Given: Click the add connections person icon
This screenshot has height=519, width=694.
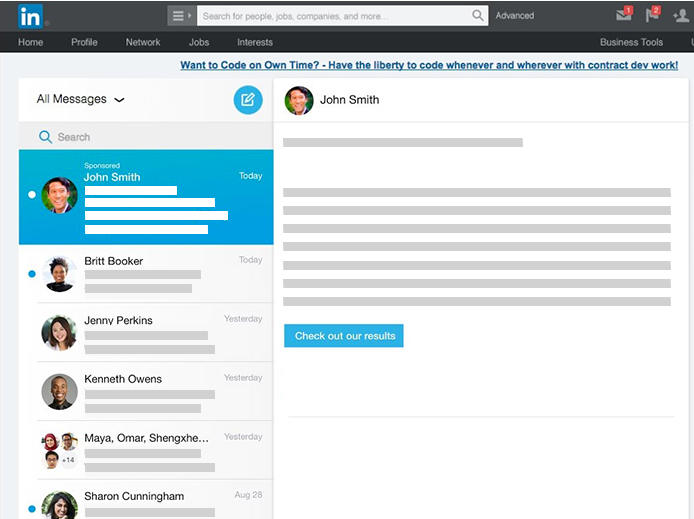Looking at the screenshot, I should click(x=681, y=16).
